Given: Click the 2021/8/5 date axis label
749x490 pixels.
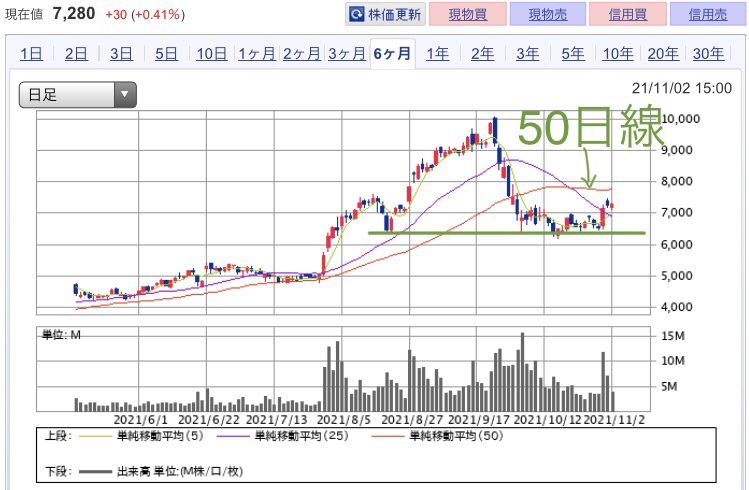Looking at the screenshot, I should [344, 420].
